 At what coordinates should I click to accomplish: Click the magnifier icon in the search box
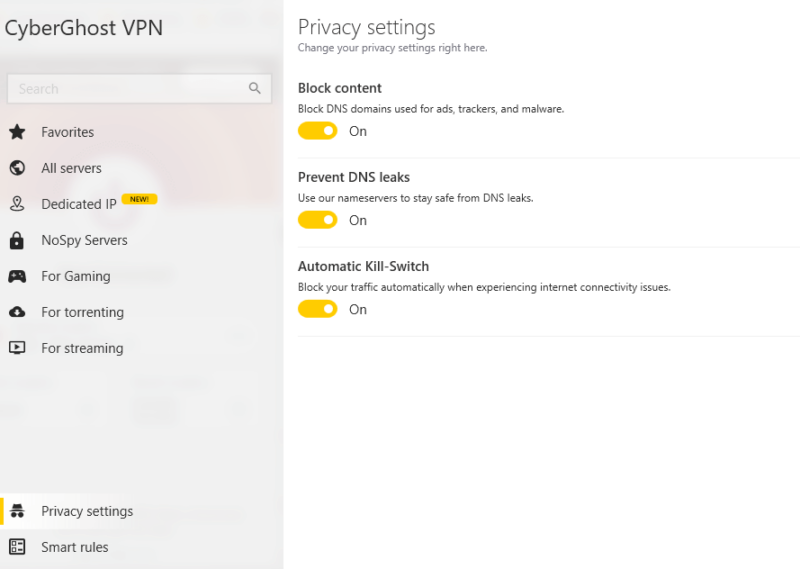pyautogui.click(x=255, y=88)
